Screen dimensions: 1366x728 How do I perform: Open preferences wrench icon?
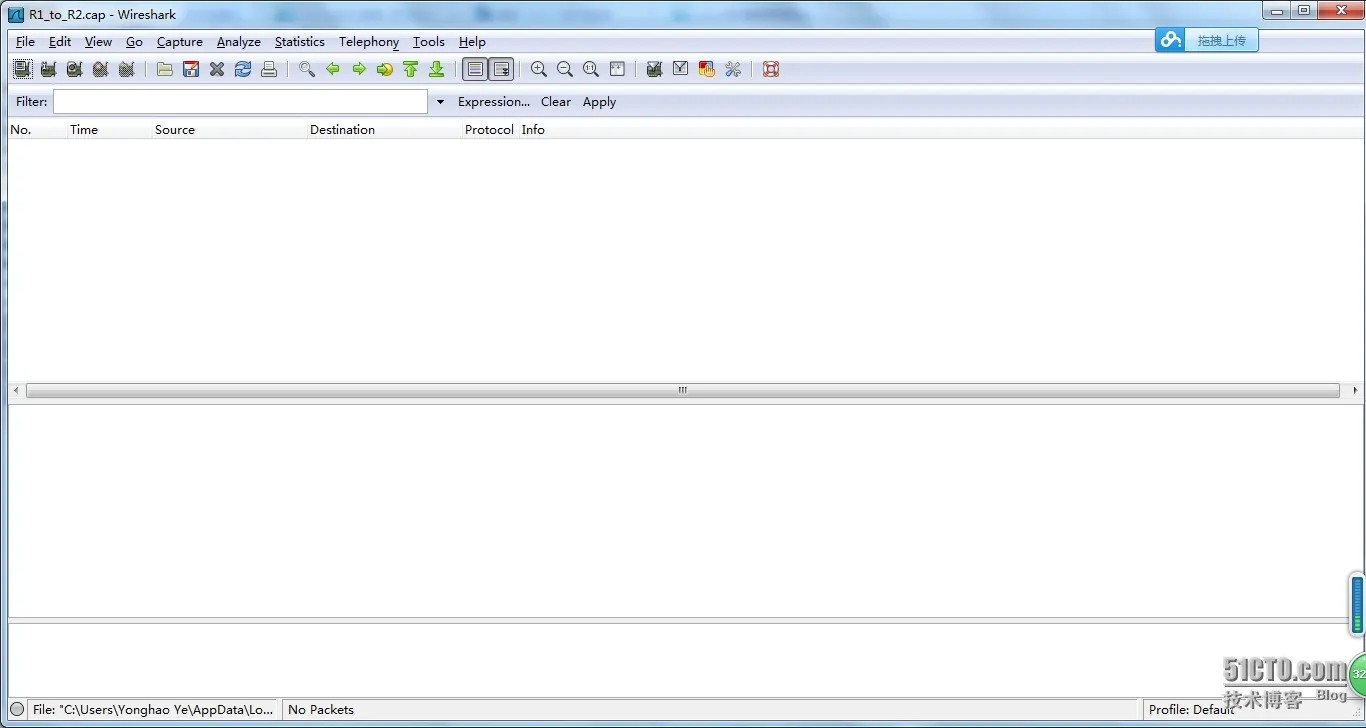pos(733,69)
